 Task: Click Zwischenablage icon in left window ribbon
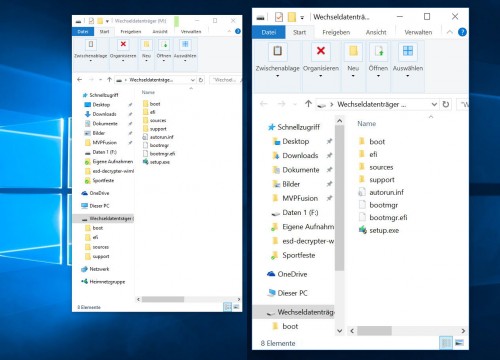pyautogui.click(x=91, y=44)
